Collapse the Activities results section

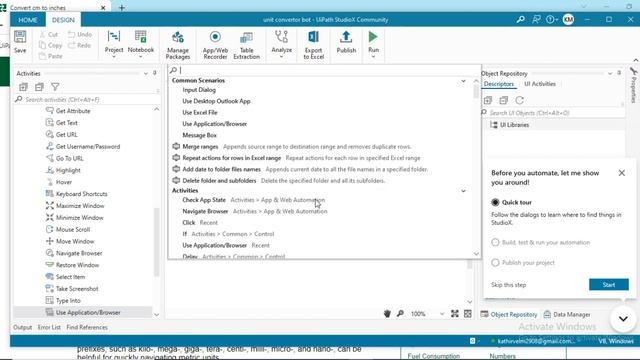click(x=463, y=191)
